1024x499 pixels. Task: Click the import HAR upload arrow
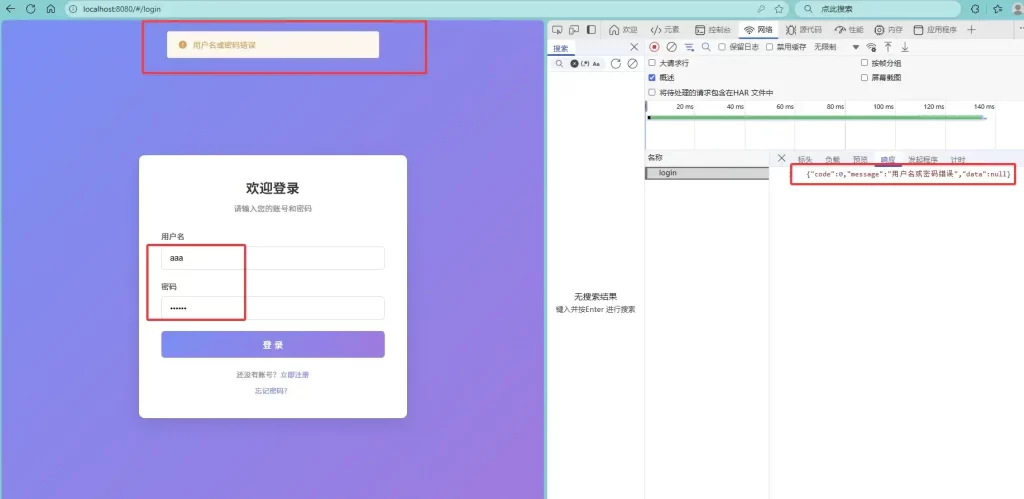pos(887,47)
